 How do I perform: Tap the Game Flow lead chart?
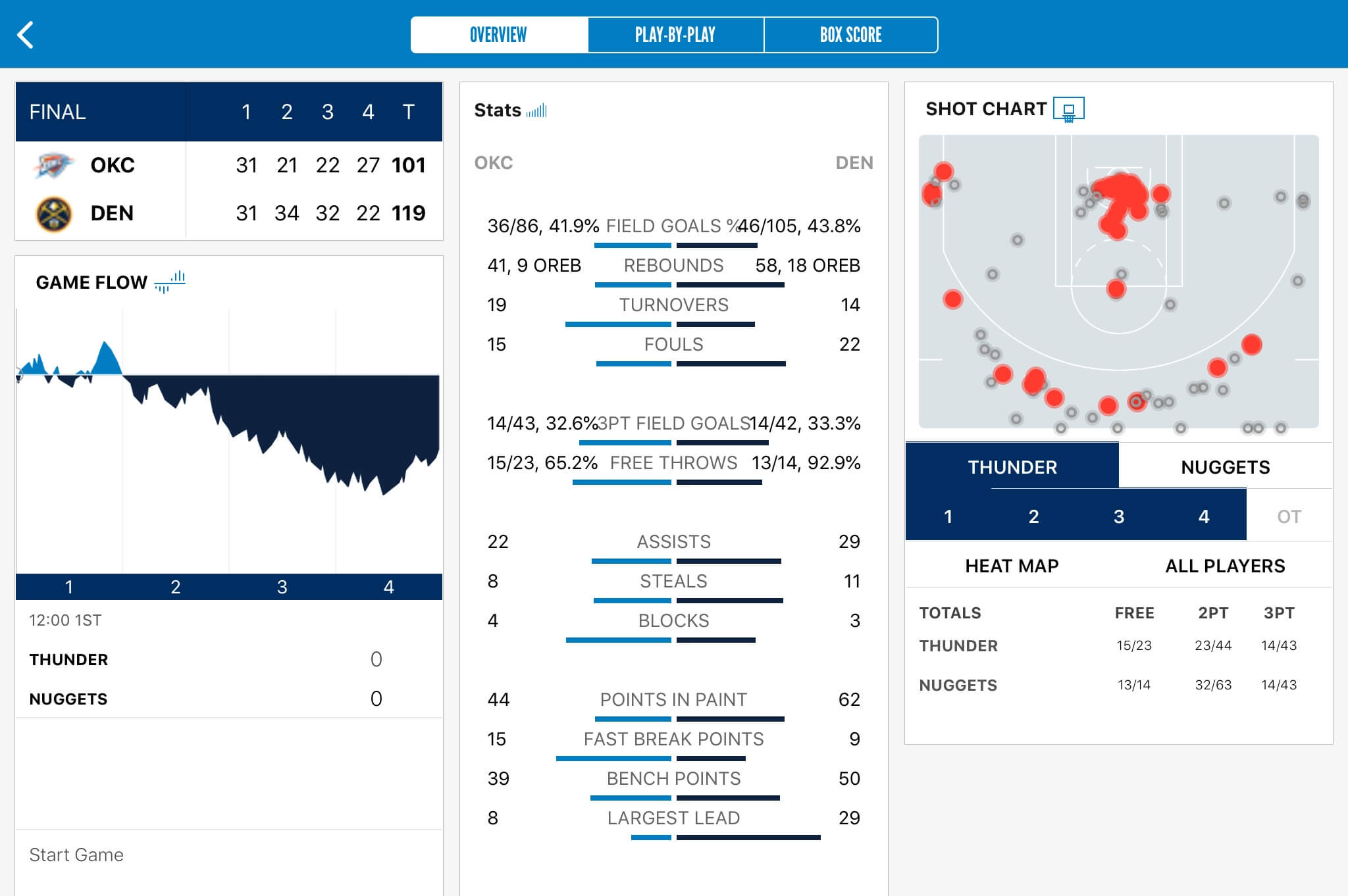(228, 441)
